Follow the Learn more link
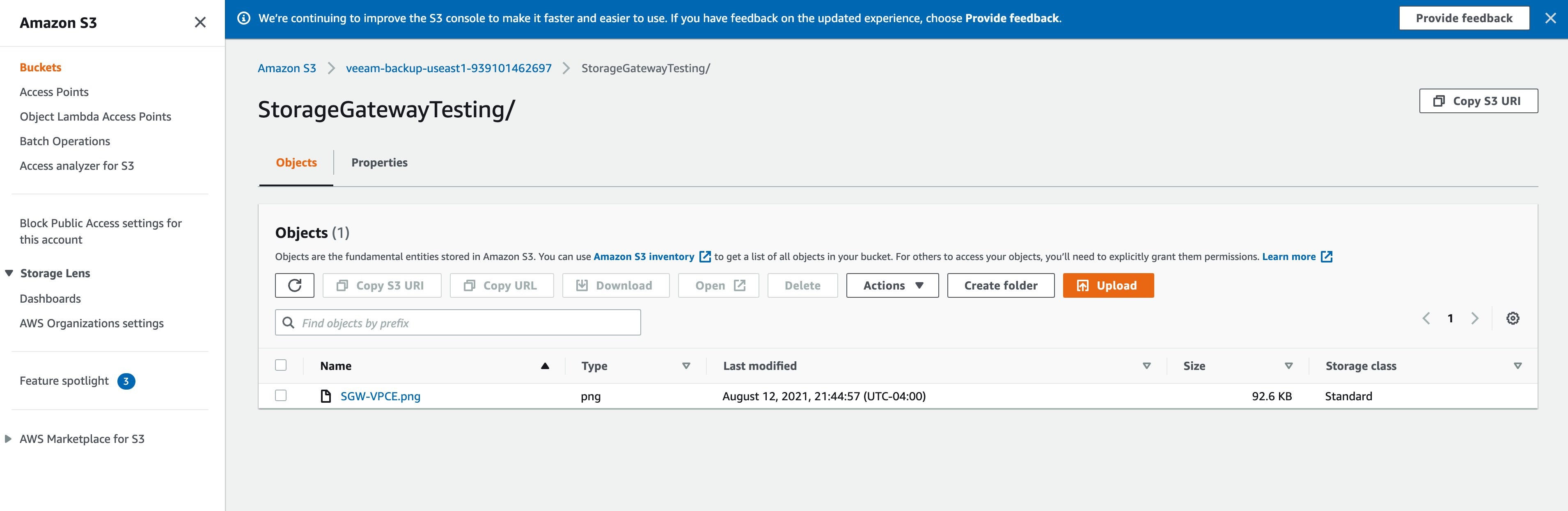Screen dimensions: 1568x511 click(x=1288, y=257)
